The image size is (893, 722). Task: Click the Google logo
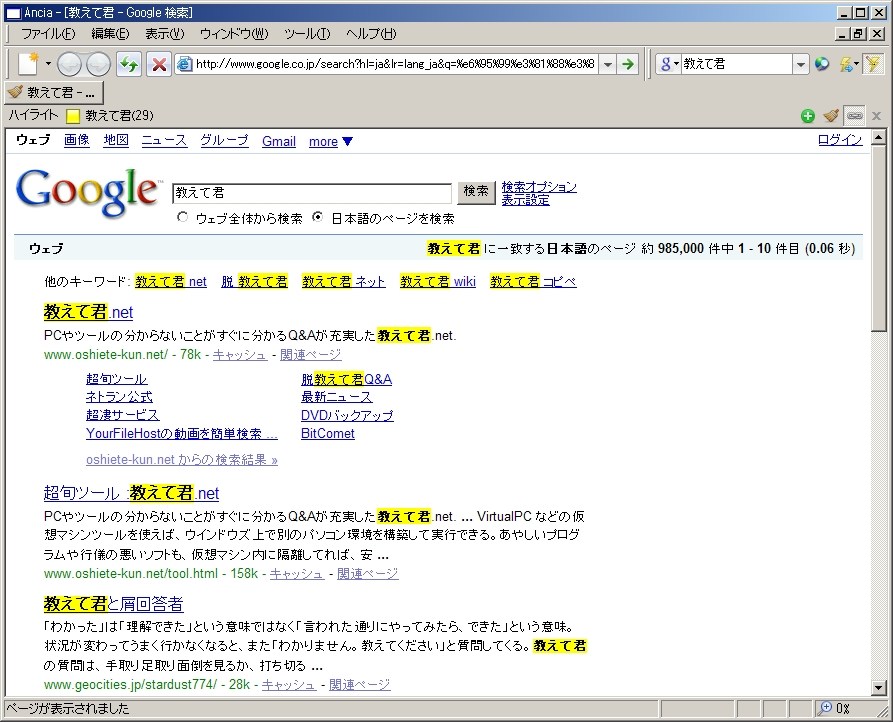[x=87, y=192]
